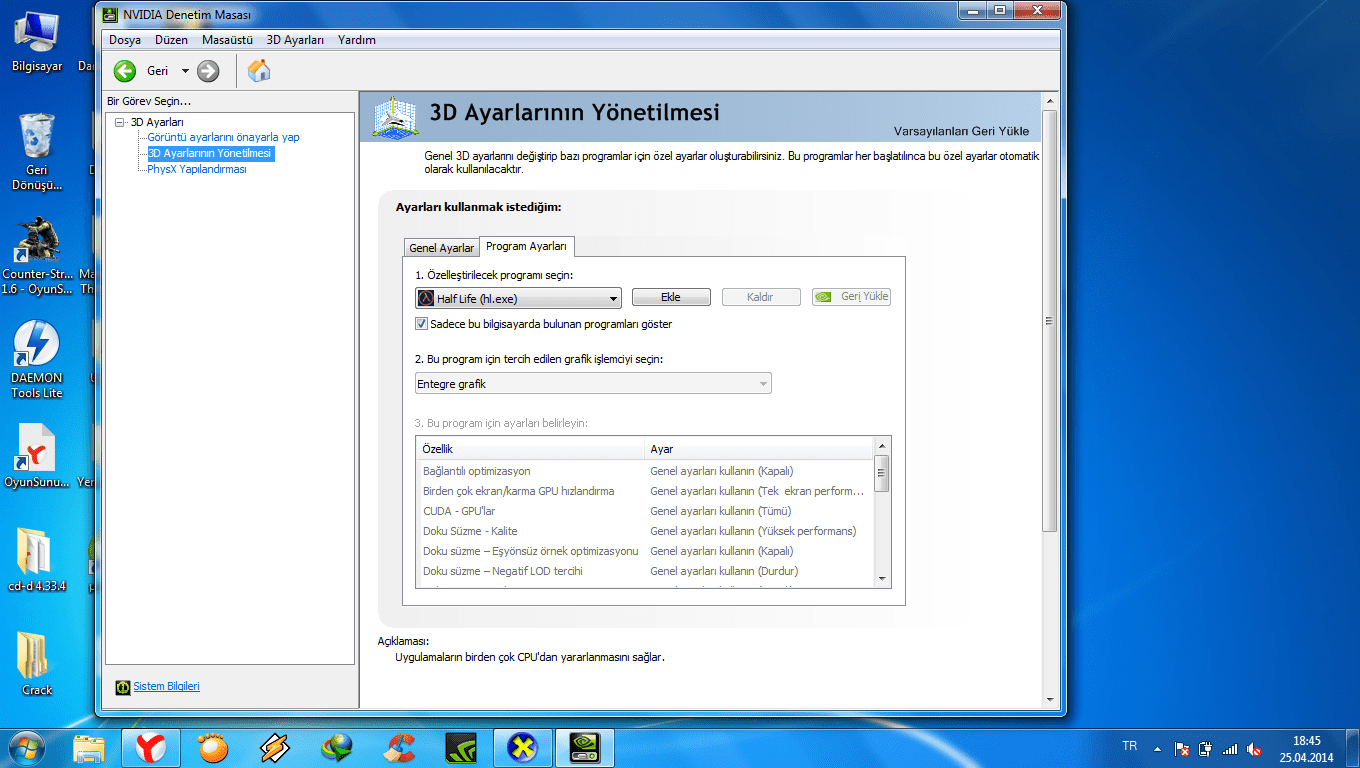
Task: Open the Bilgisayar desktop icon
Action: click(x=37, y=43)
